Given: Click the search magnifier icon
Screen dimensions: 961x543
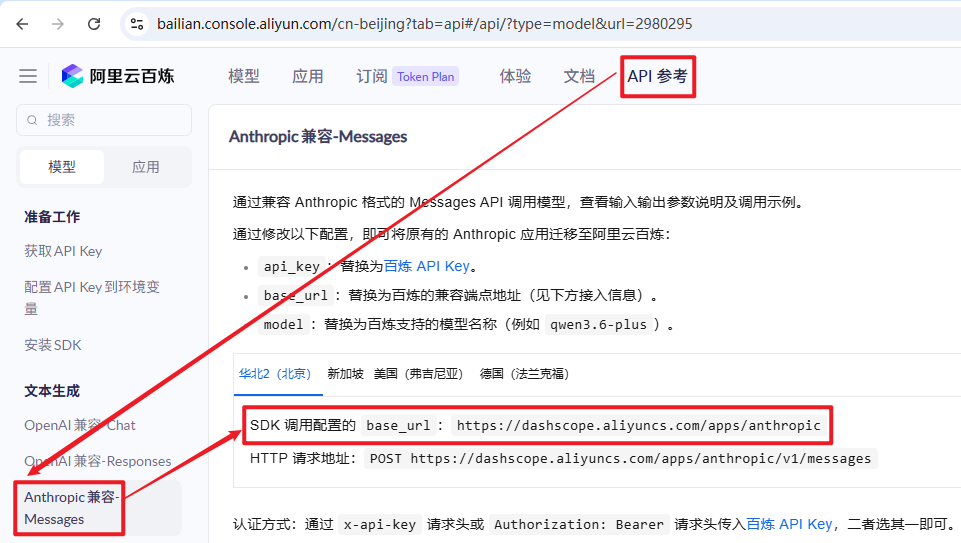Looking at the screenshot, I should tap(32, 120).
